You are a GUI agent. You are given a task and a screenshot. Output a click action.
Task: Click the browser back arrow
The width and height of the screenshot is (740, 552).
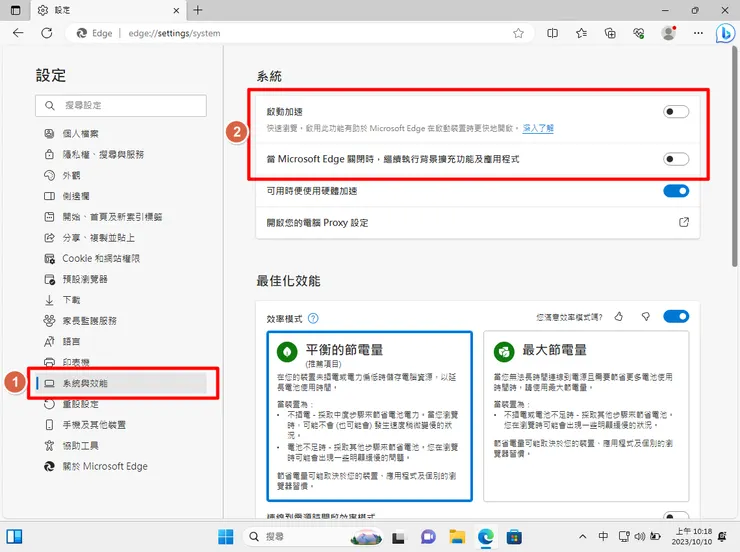click(x=18, y=33)
